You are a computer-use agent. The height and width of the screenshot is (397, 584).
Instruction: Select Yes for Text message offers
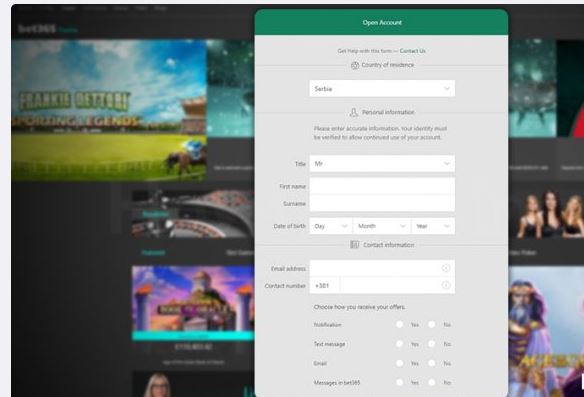coord(399,344)
